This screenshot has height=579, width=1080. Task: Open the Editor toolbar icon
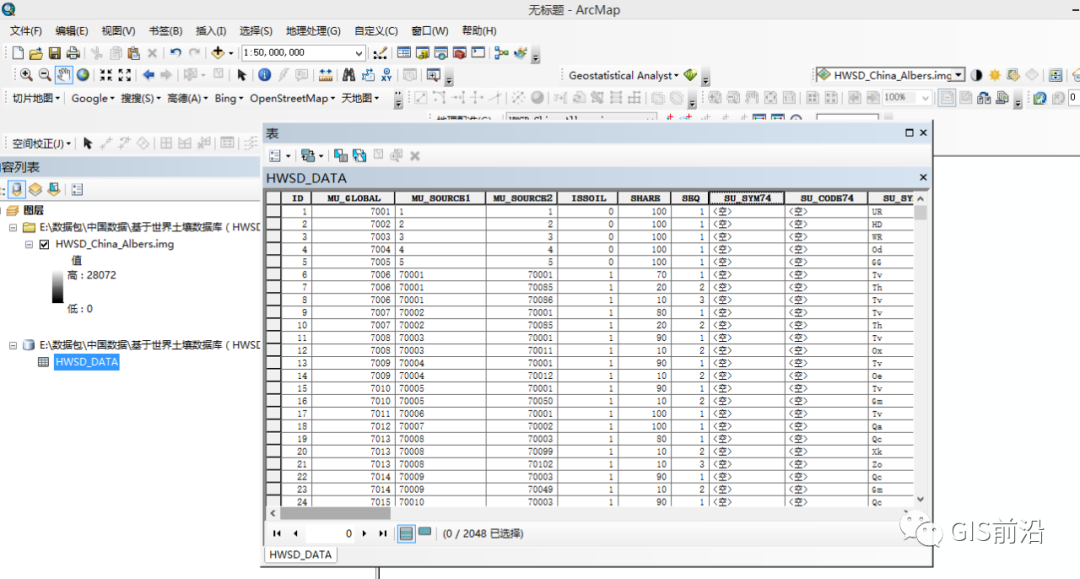point(380,53)
